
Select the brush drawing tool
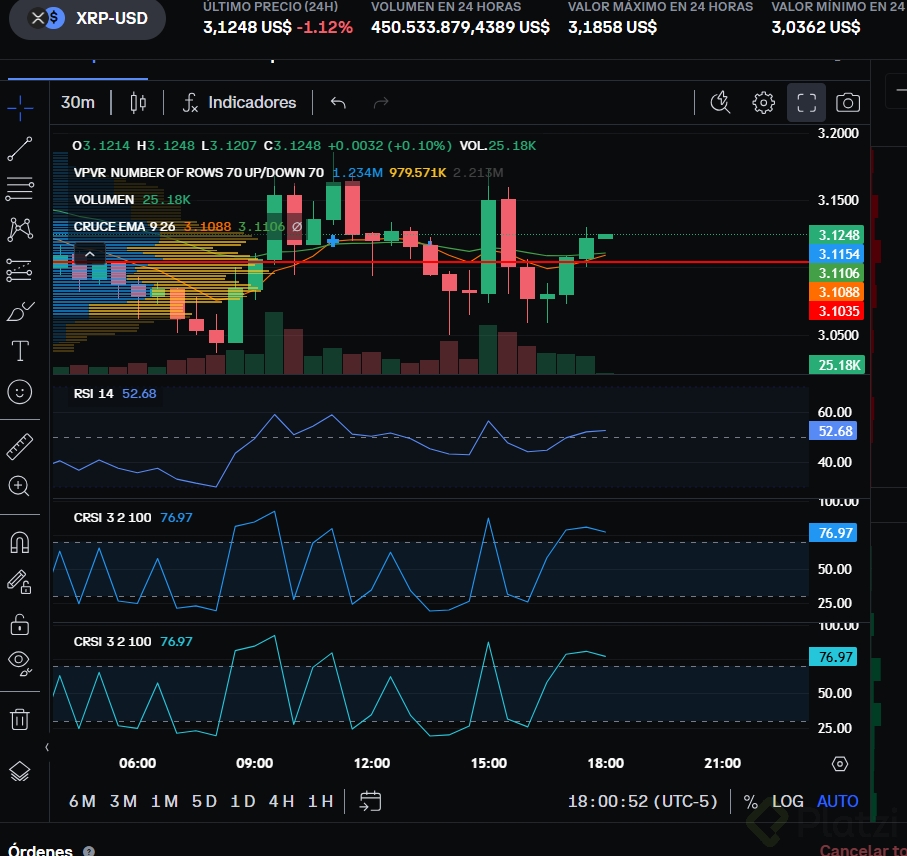click(x=20, y=311)
